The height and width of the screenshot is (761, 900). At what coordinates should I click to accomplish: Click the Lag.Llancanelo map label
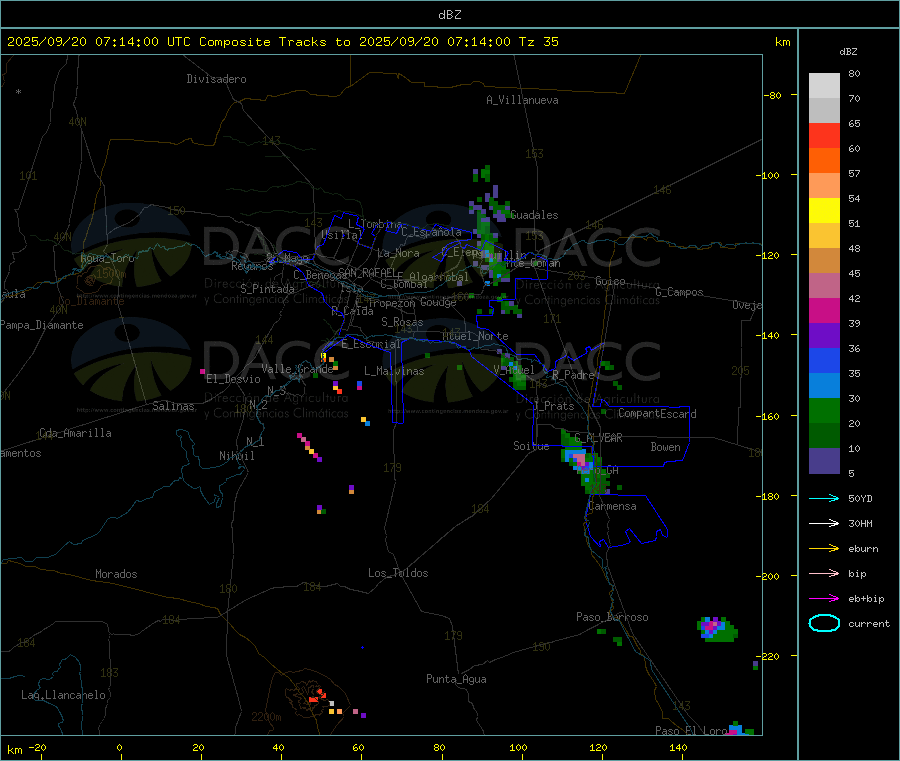click(x=63, y=695)
